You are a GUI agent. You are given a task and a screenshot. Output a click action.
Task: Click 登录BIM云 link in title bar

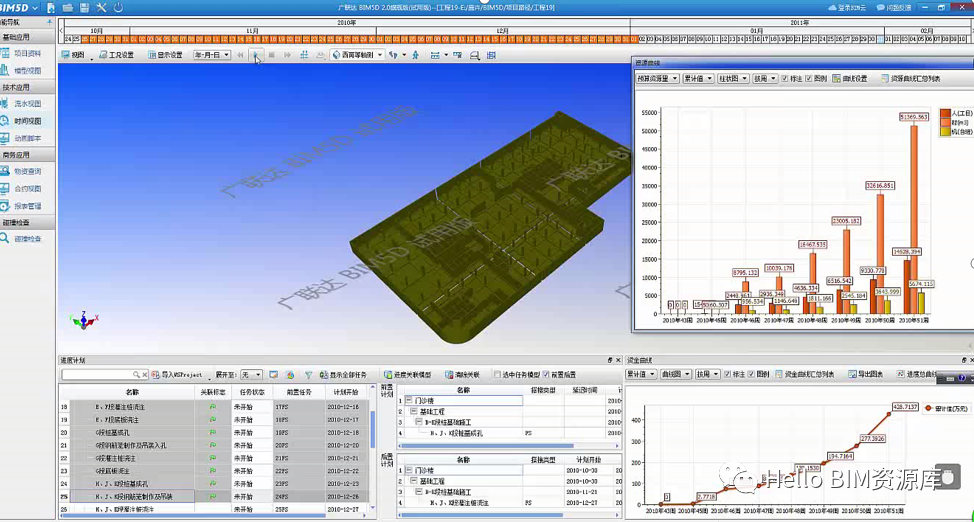pyautogui.click(x=847, y=7)
